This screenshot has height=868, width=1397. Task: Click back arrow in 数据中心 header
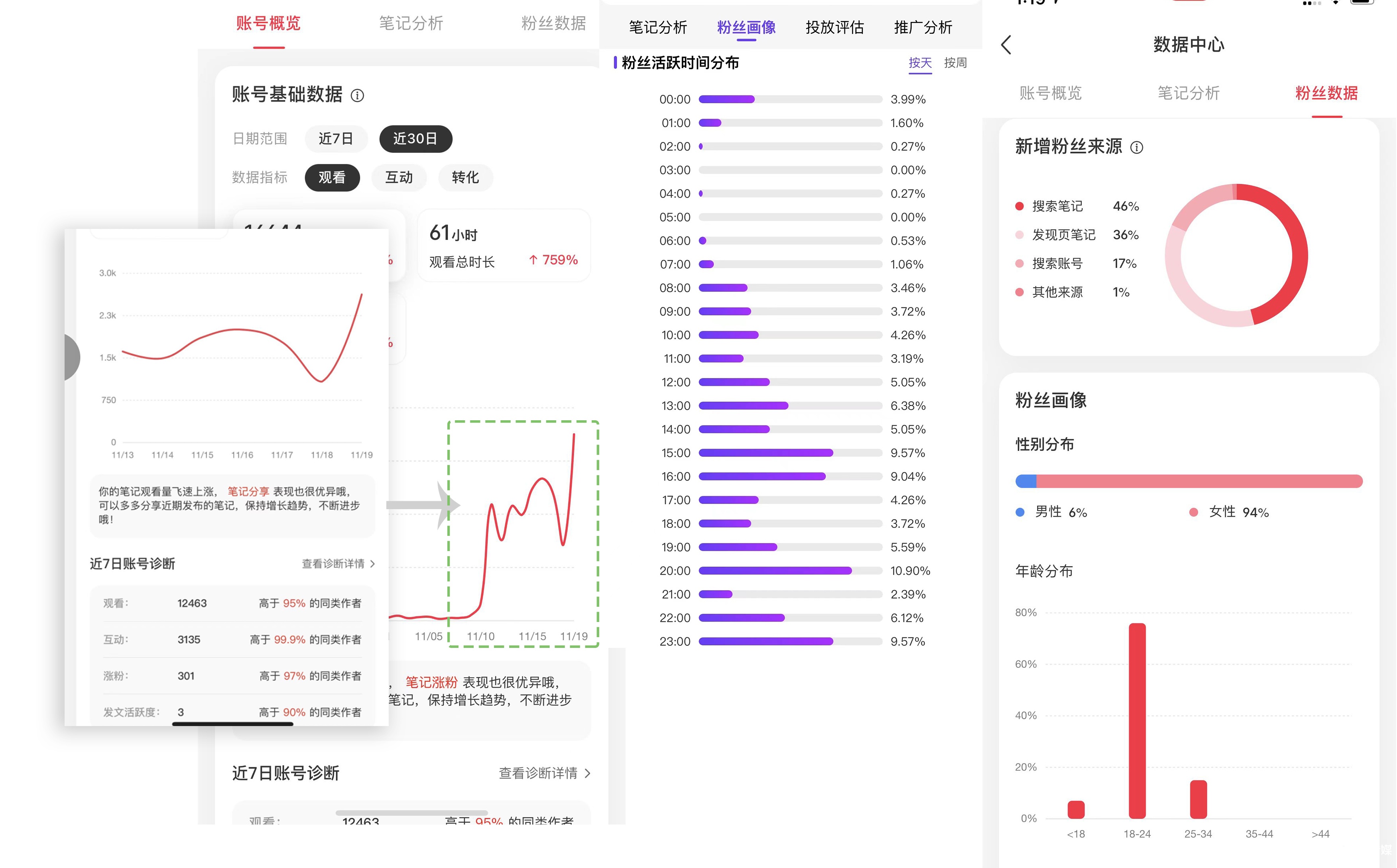pos(1006,45)
